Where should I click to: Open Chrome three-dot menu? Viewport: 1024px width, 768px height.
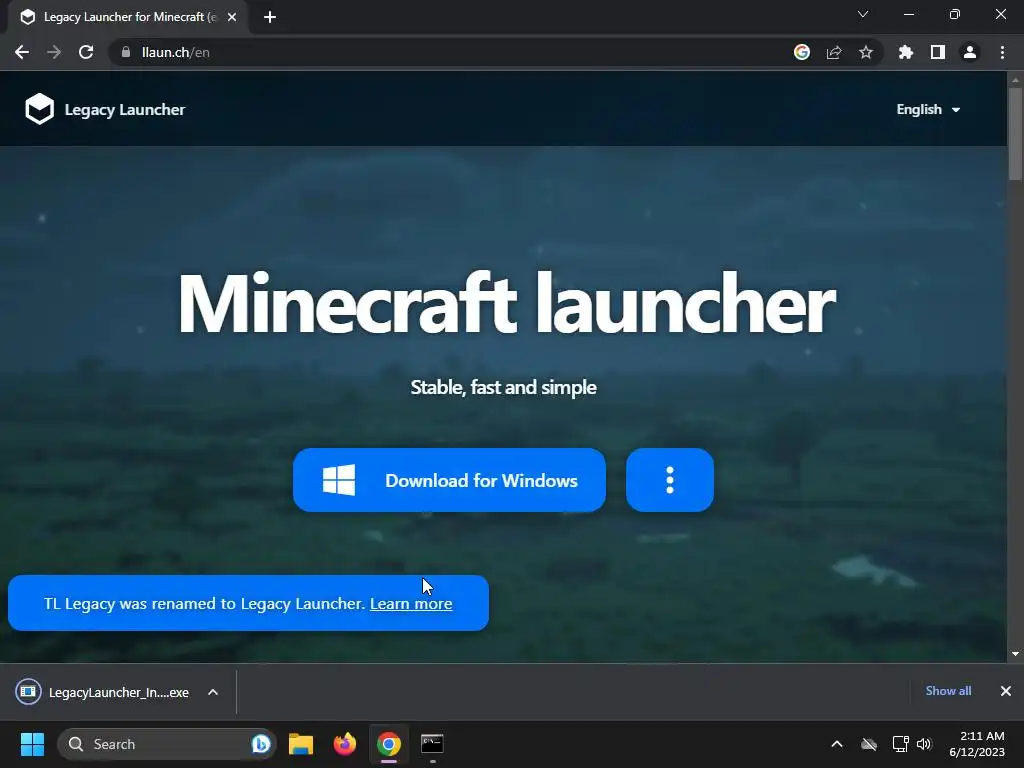[x=1002, y=52]
